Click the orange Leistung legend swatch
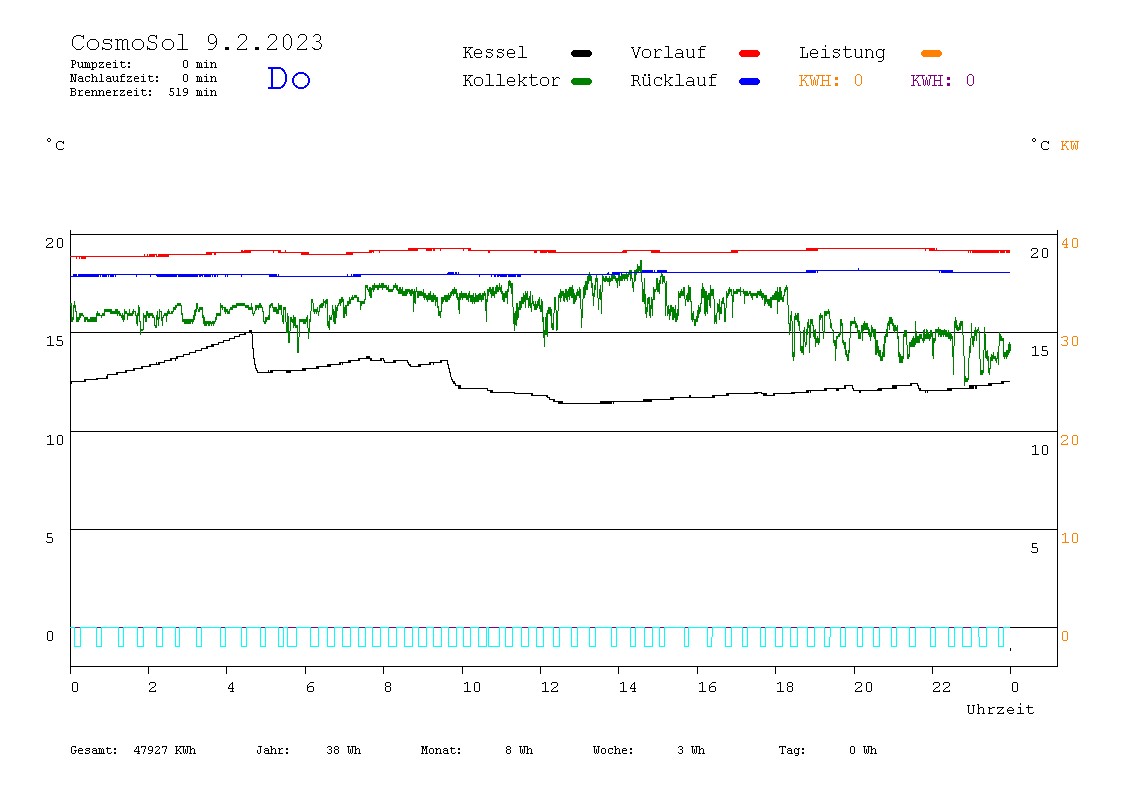 tap(931, 53)
